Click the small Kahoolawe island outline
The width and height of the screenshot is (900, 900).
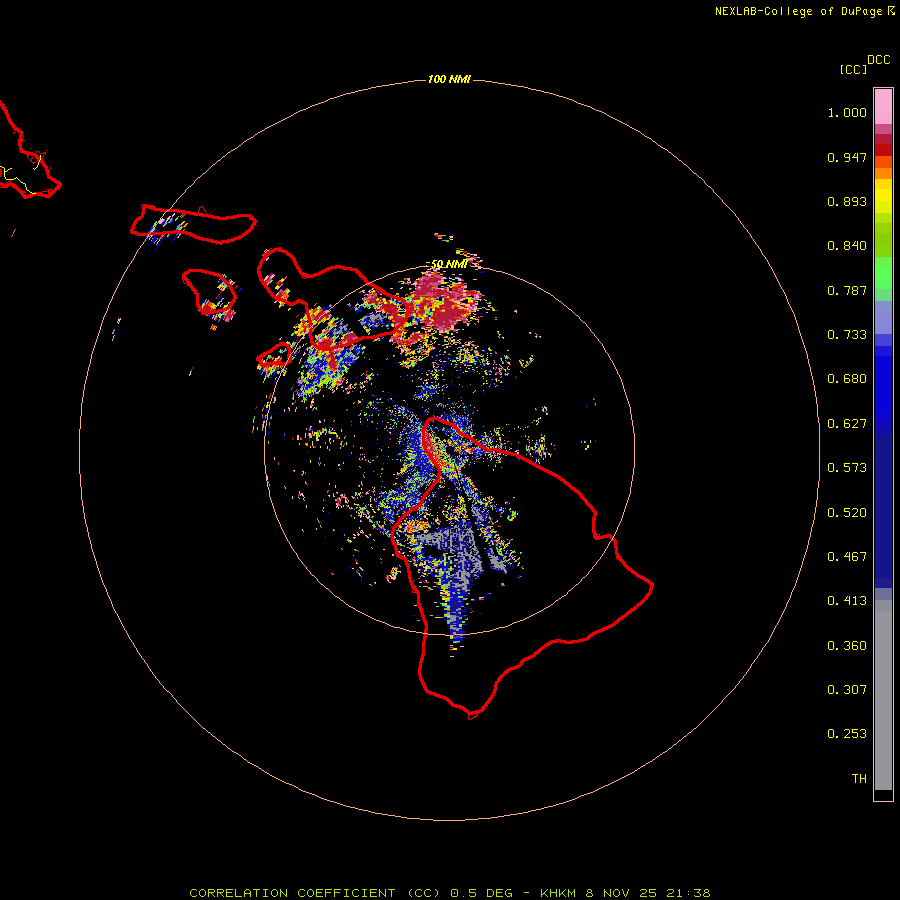tap(274, 356)
